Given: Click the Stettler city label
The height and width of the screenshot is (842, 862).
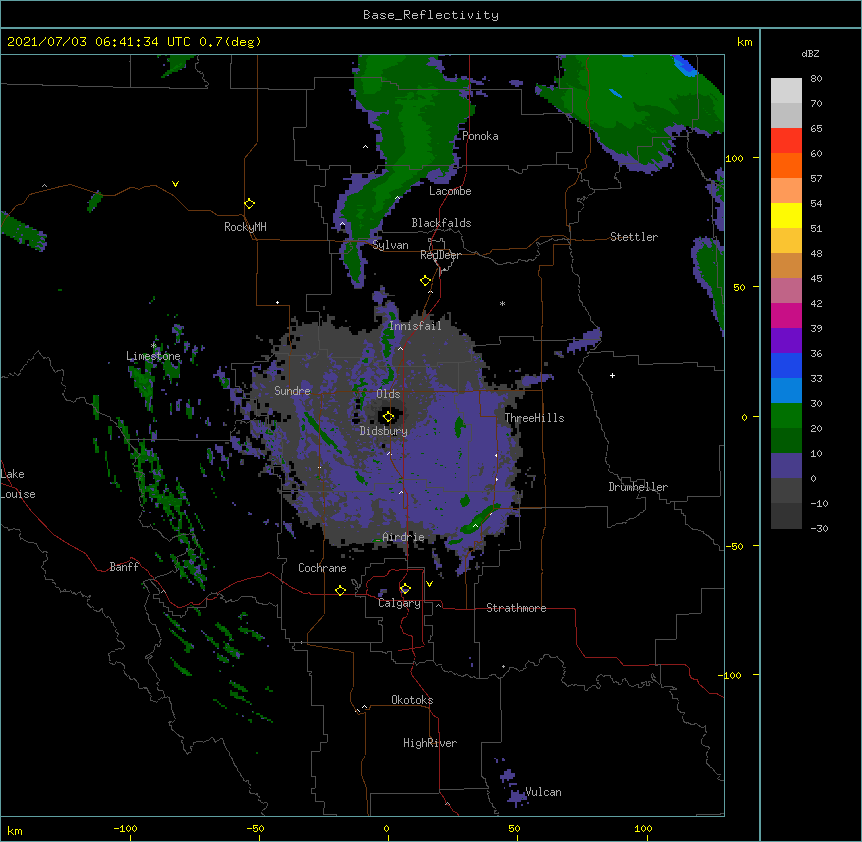Looking at the screenshot, I should 634,237.
